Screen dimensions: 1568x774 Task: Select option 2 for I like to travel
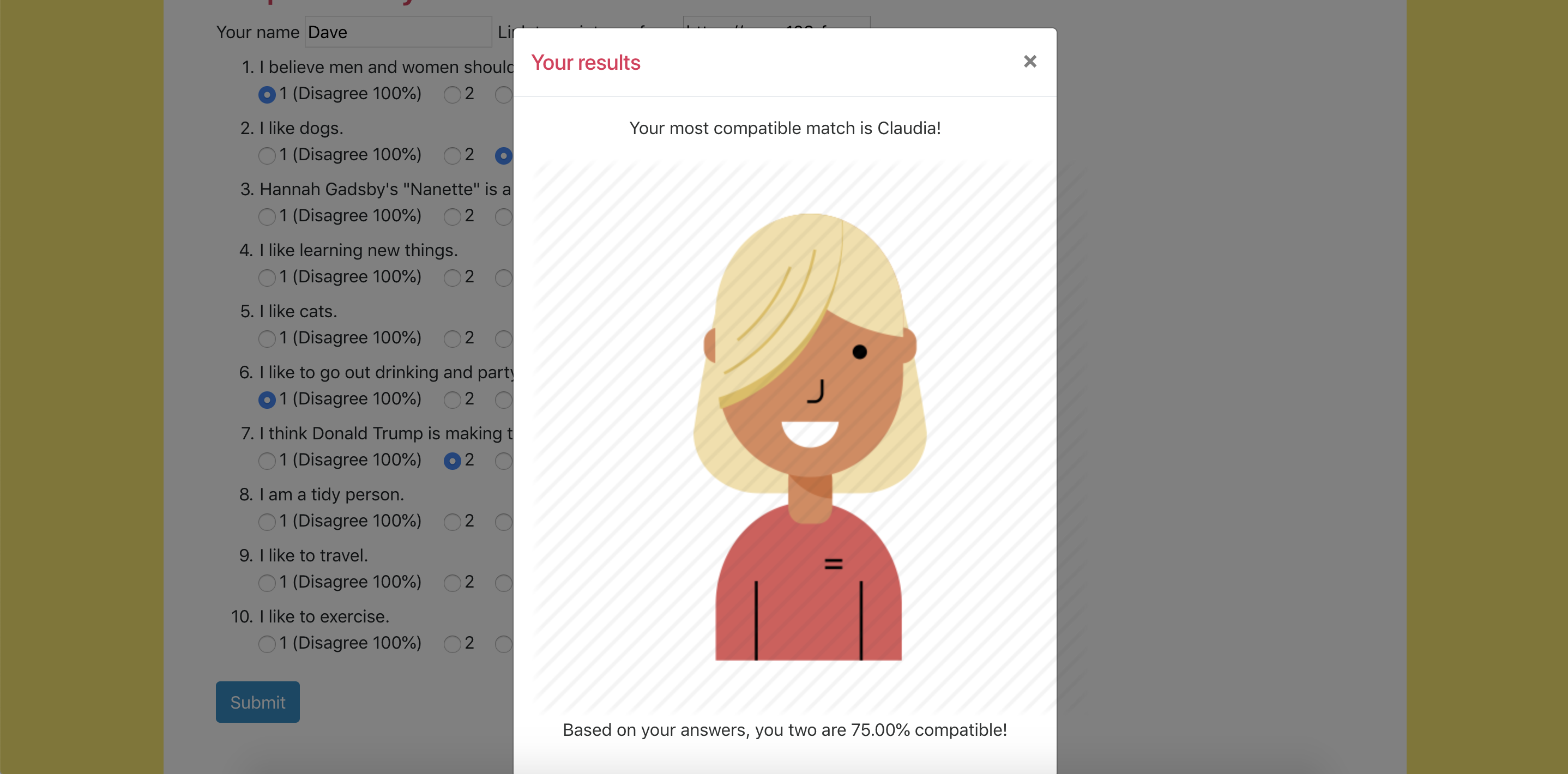[451, 583]
